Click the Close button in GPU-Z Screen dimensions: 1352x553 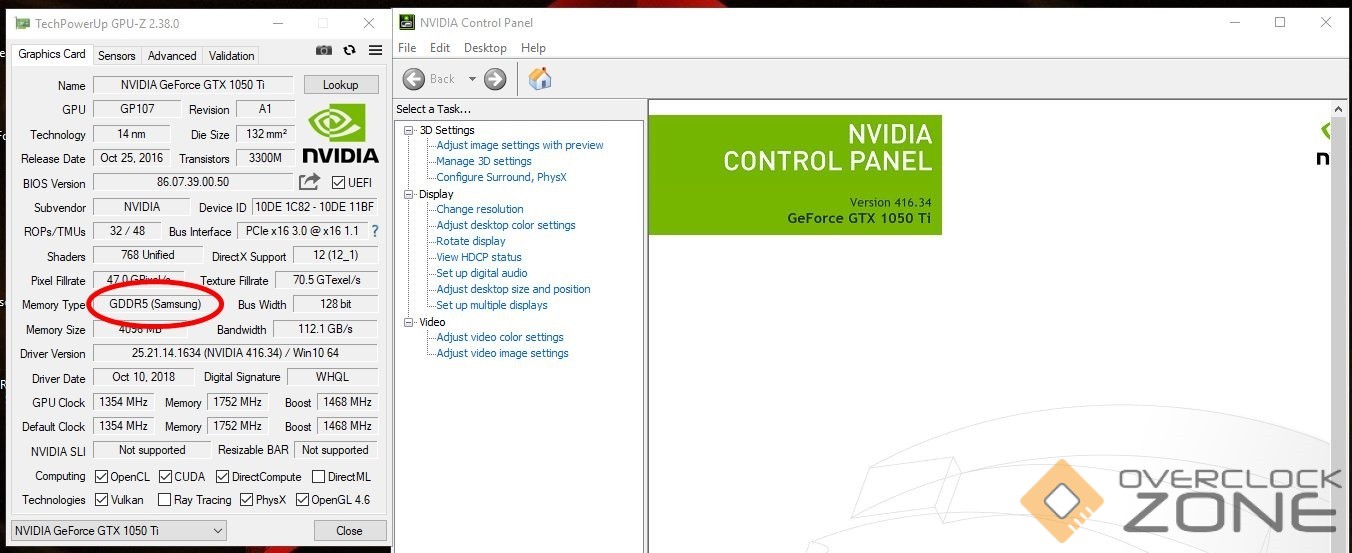click(350, 531)
